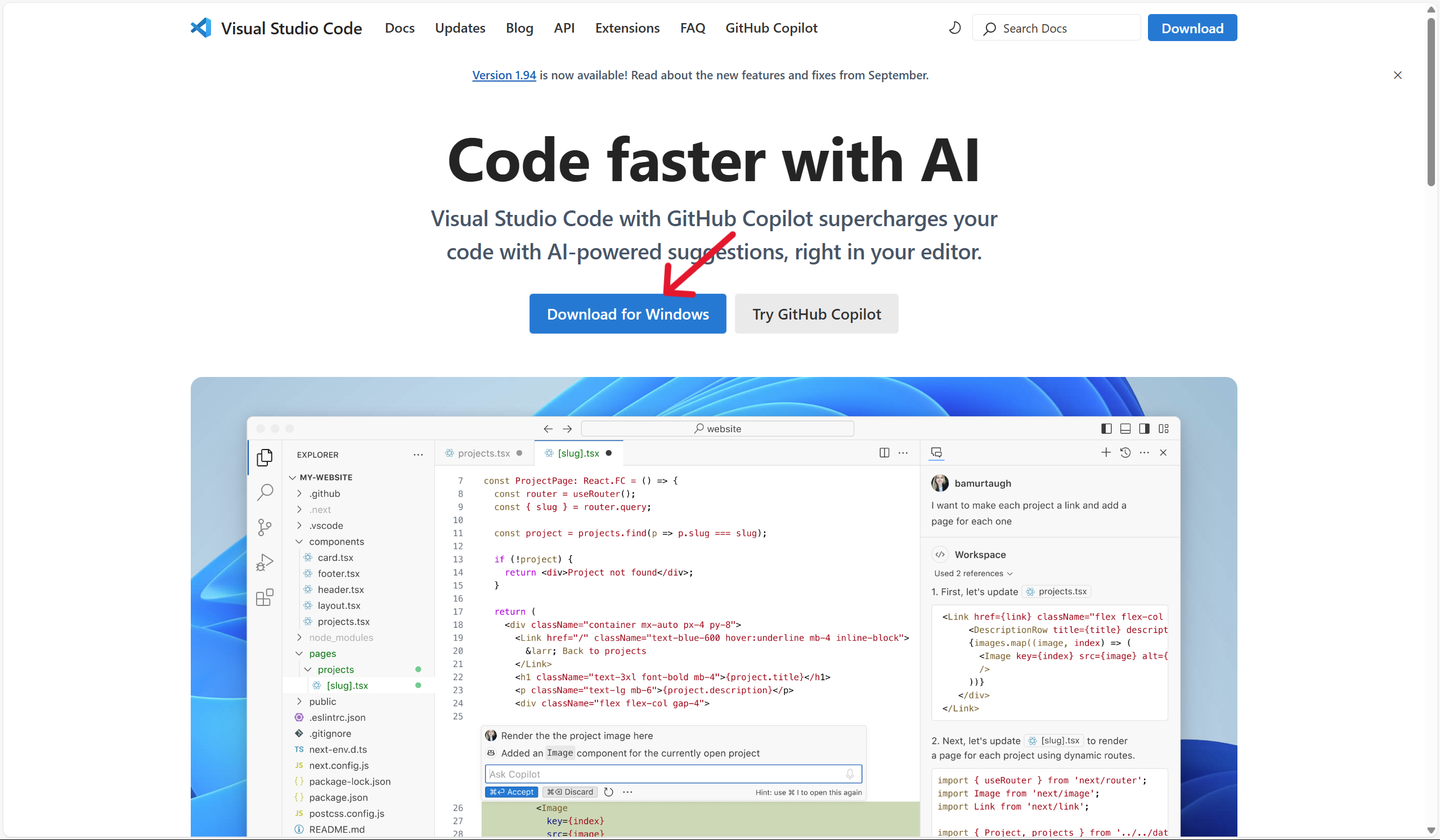
Task: Click the Search Docs input field
Action: (x=1056, y=28)
